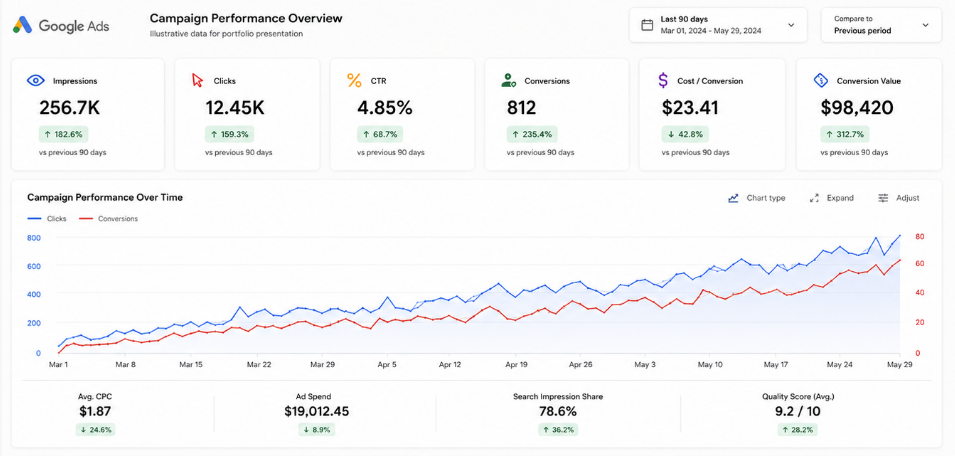This screenshot has height=456, width=955.
Task: Click the calendar icon in date selector
Action: coord(647,25)
